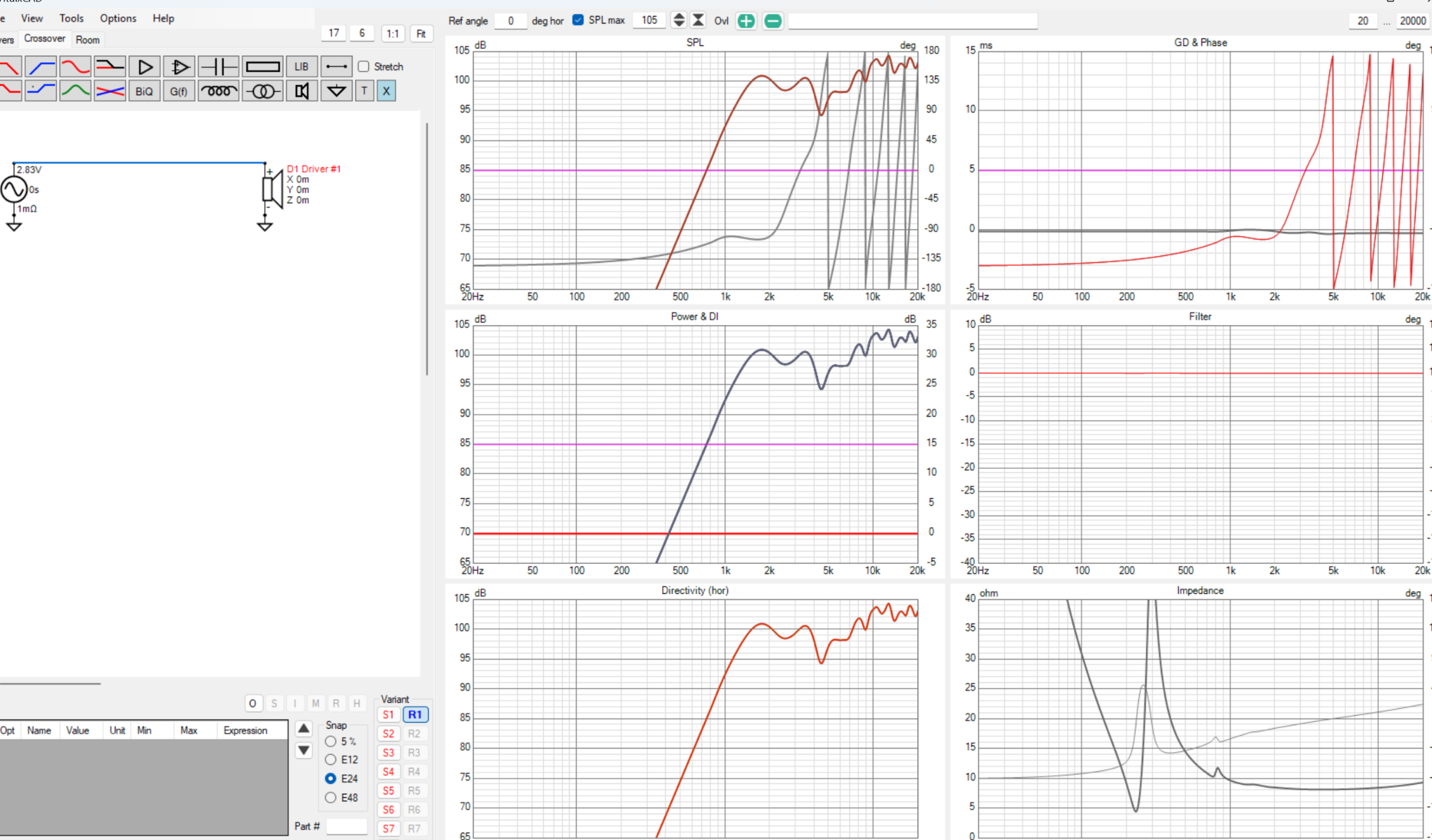Click the Value column header
Image resolution: width=1432 pixels, height=840 pixels.
coord(78,730)
